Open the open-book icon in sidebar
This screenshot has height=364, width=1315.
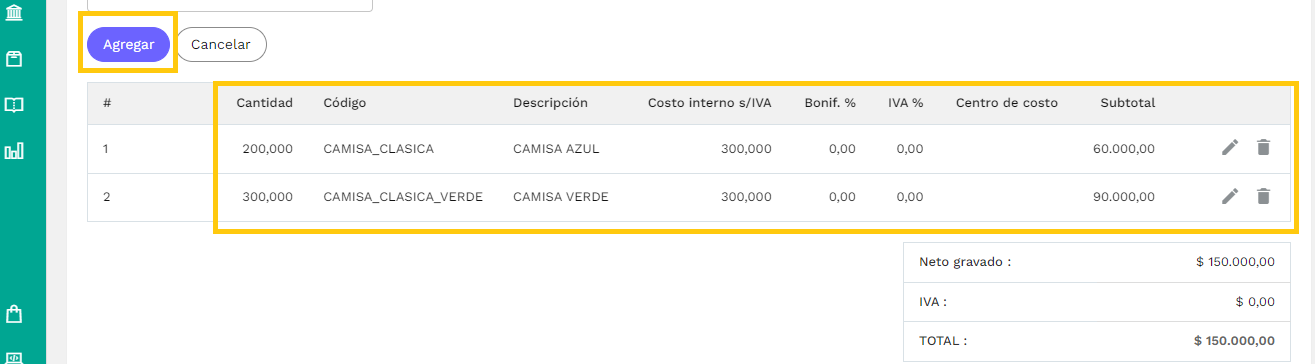14,105
